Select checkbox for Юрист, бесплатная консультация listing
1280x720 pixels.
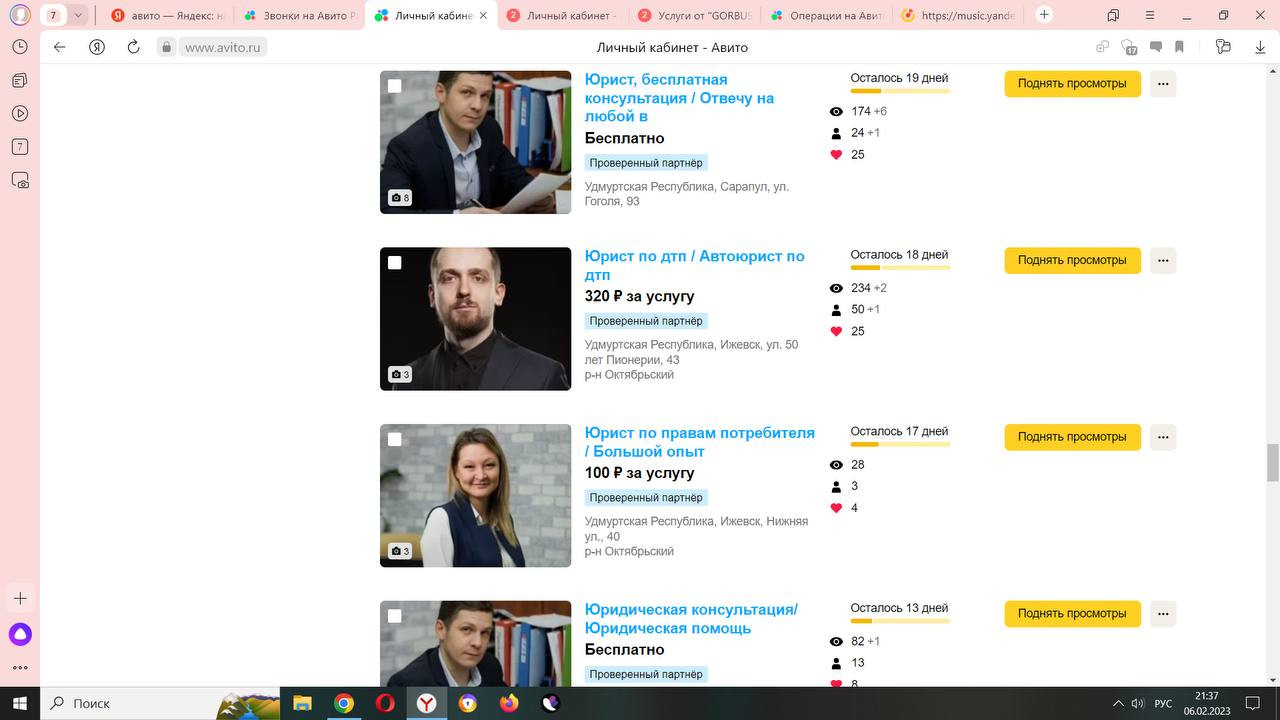(394, 86)
